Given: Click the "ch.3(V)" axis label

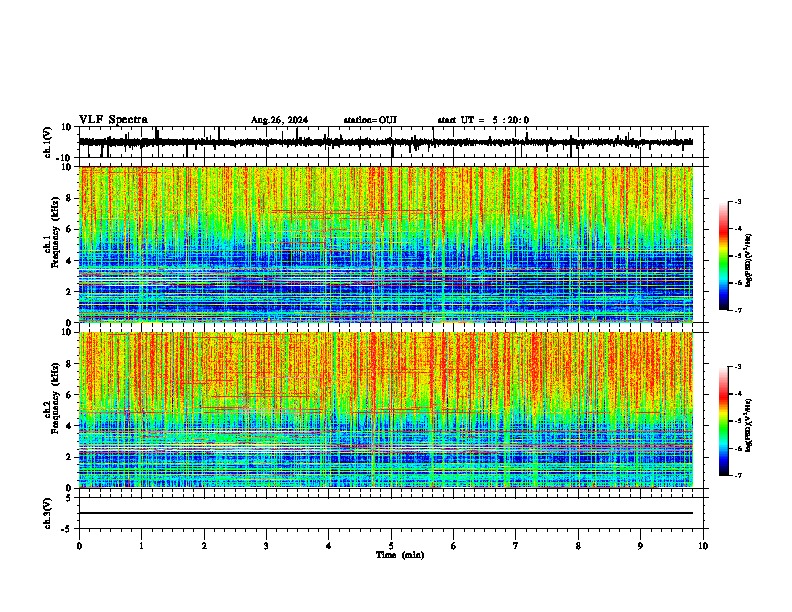Looking at the screenshot, I should [x=48, y=514].
